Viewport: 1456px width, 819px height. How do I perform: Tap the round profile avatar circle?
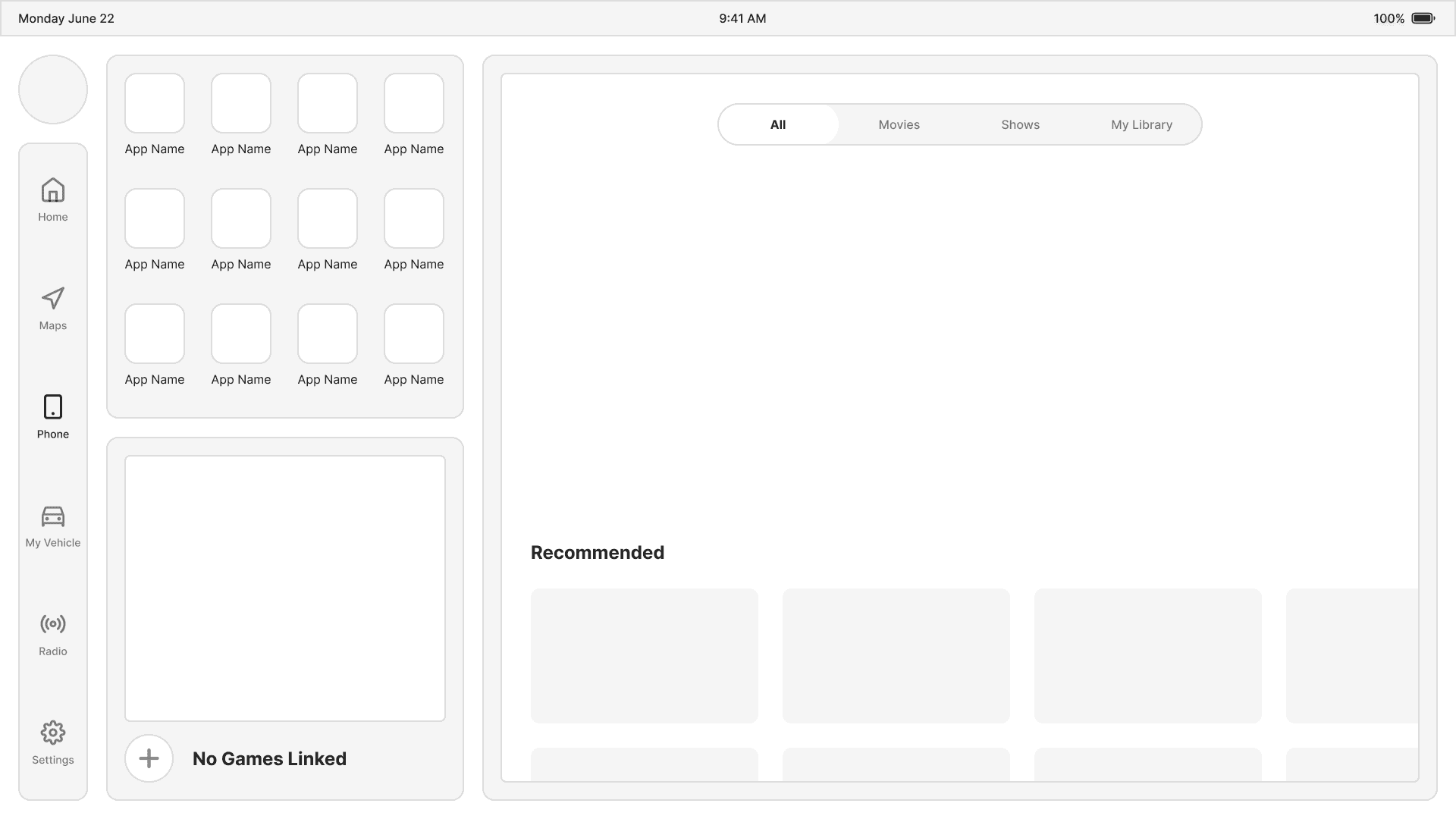[x=53, y=89]
